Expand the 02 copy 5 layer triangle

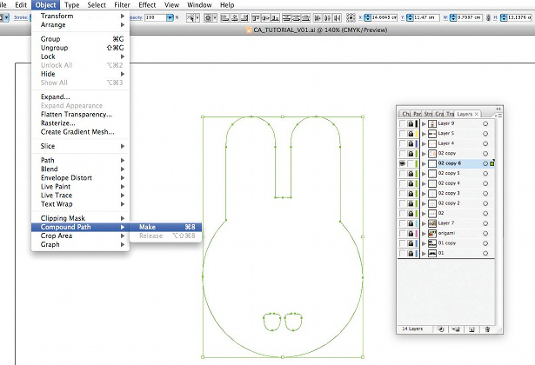pyautogui.click(x=424, y=174)
